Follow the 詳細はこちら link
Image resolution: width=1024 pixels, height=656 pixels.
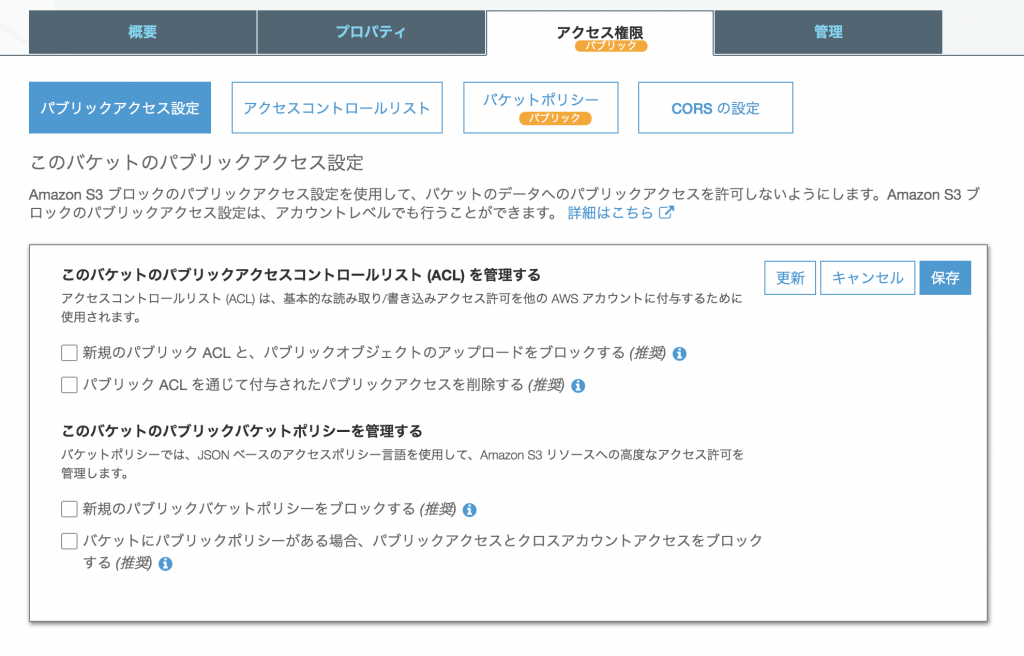(x=610, y=213)
